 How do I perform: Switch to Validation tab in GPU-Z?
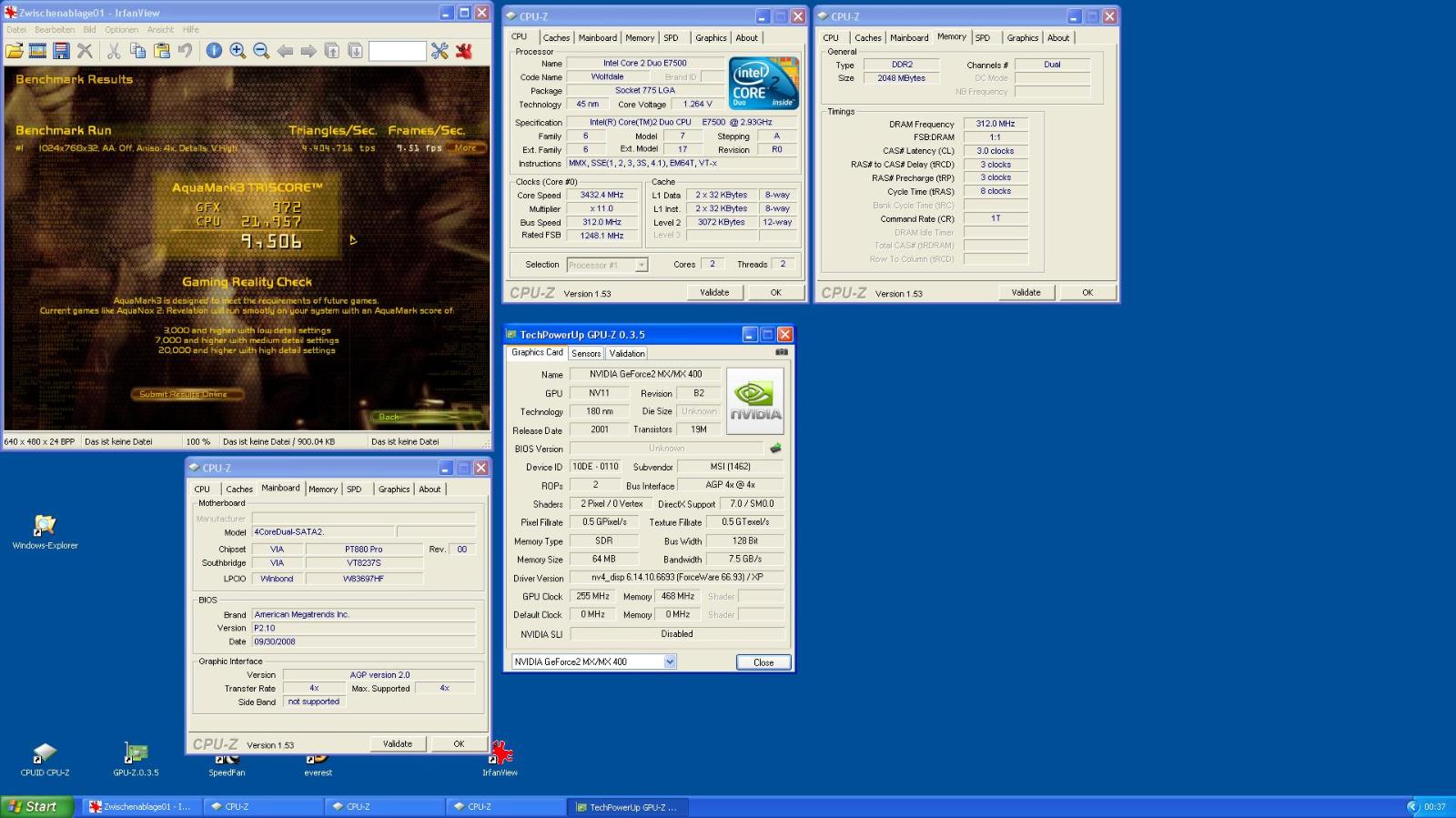coord(627,353)
